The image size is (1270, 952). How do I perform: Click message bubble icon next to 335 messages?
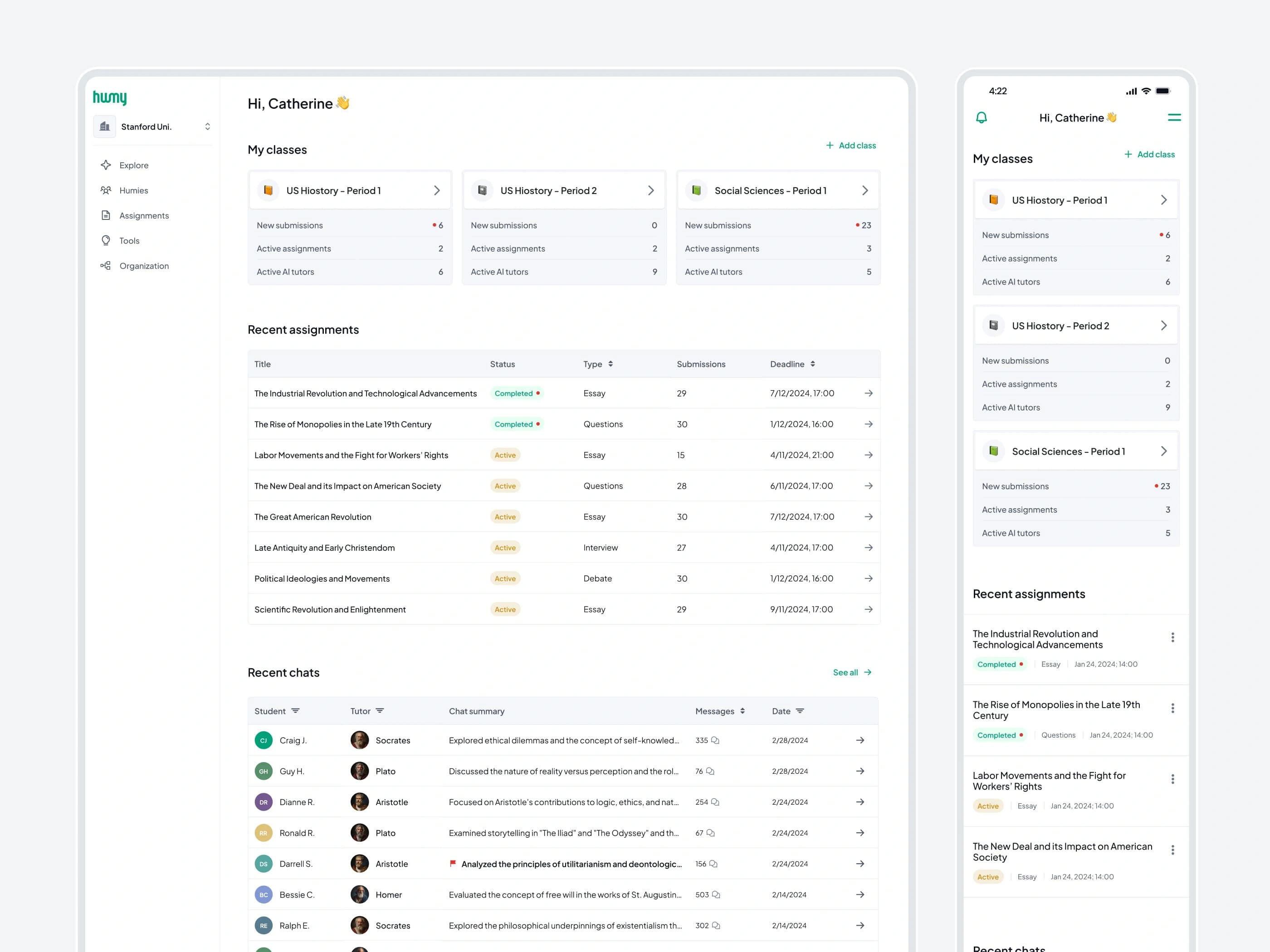pos(715,740)
